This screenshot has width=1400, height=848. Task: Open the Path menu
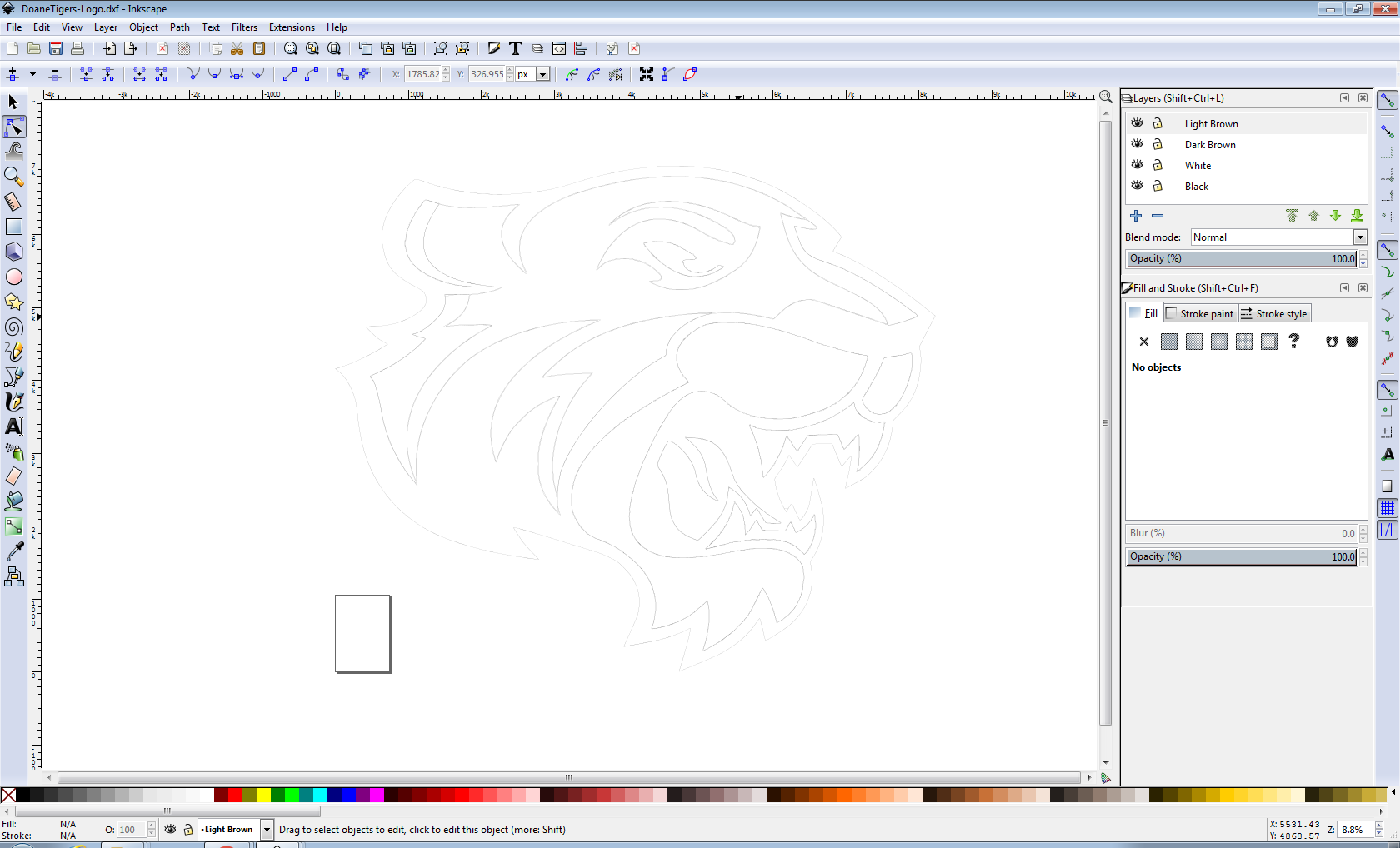click(179, 27)
